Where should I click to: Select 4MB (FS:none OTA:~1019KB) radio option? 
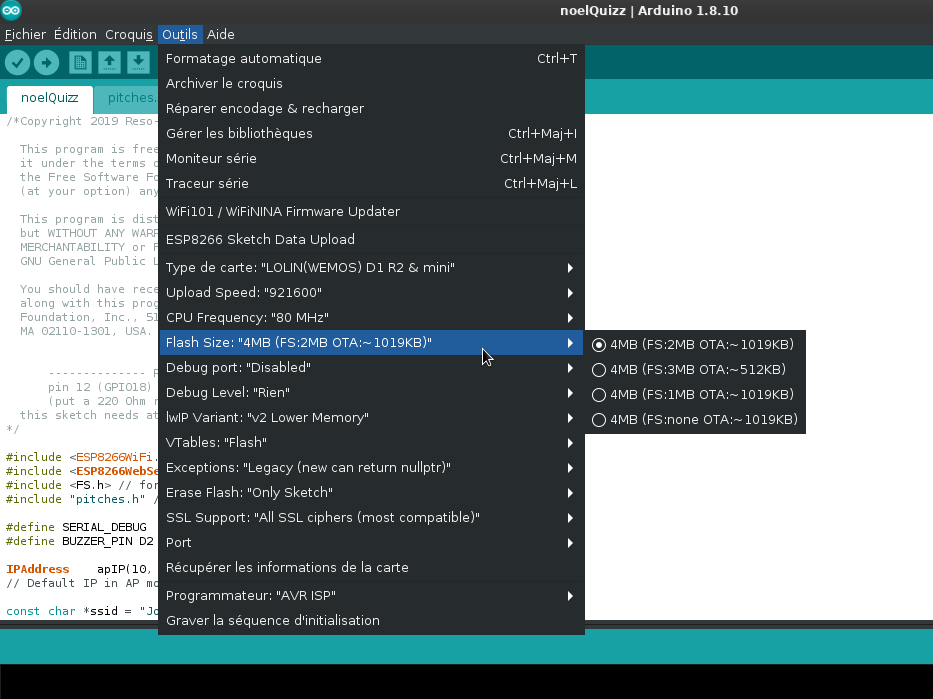pyautogui.click(x=695, y=419)
